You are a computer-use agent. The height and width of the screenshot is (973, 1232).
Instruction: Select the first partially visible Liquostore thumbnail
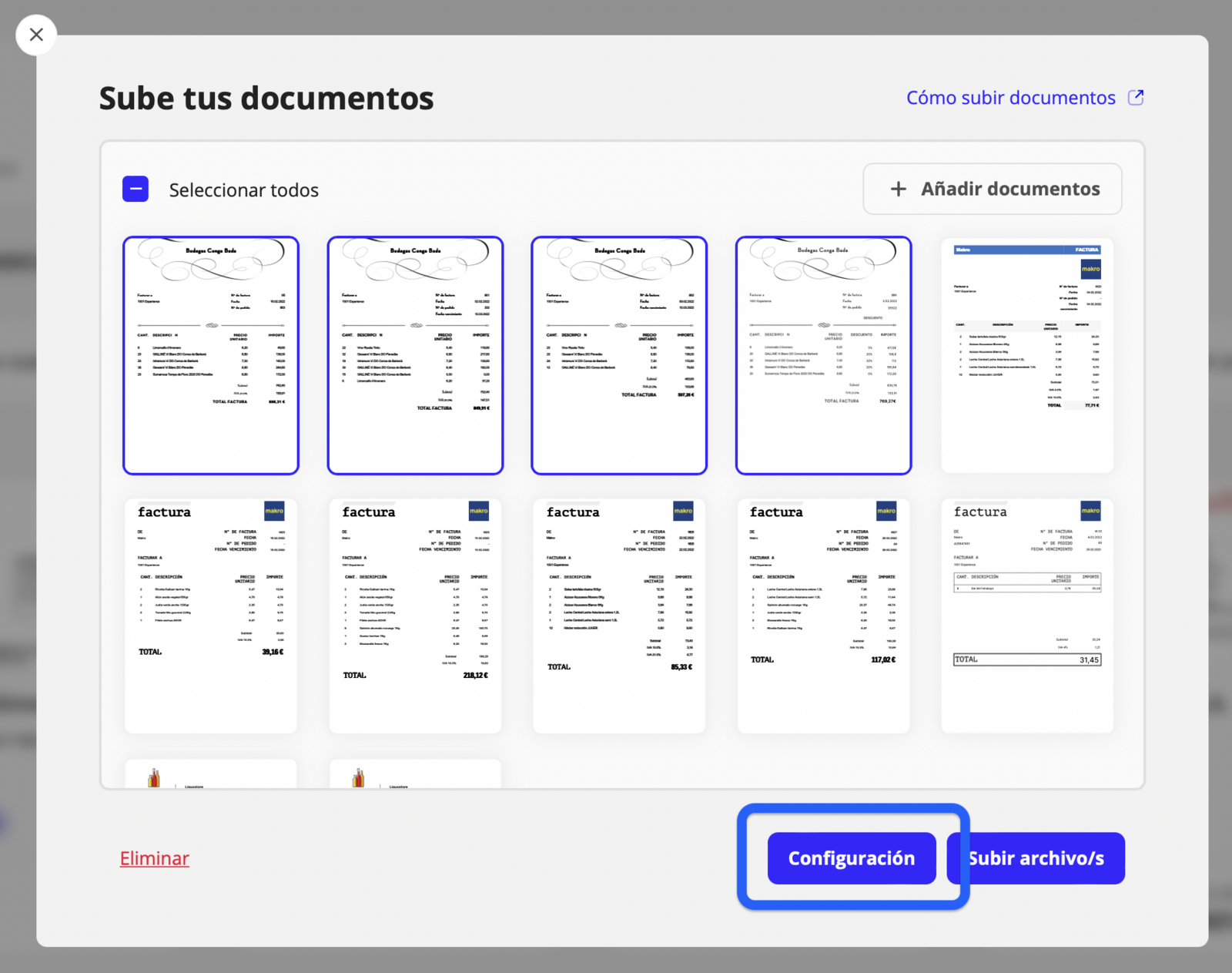pos(211,773)
